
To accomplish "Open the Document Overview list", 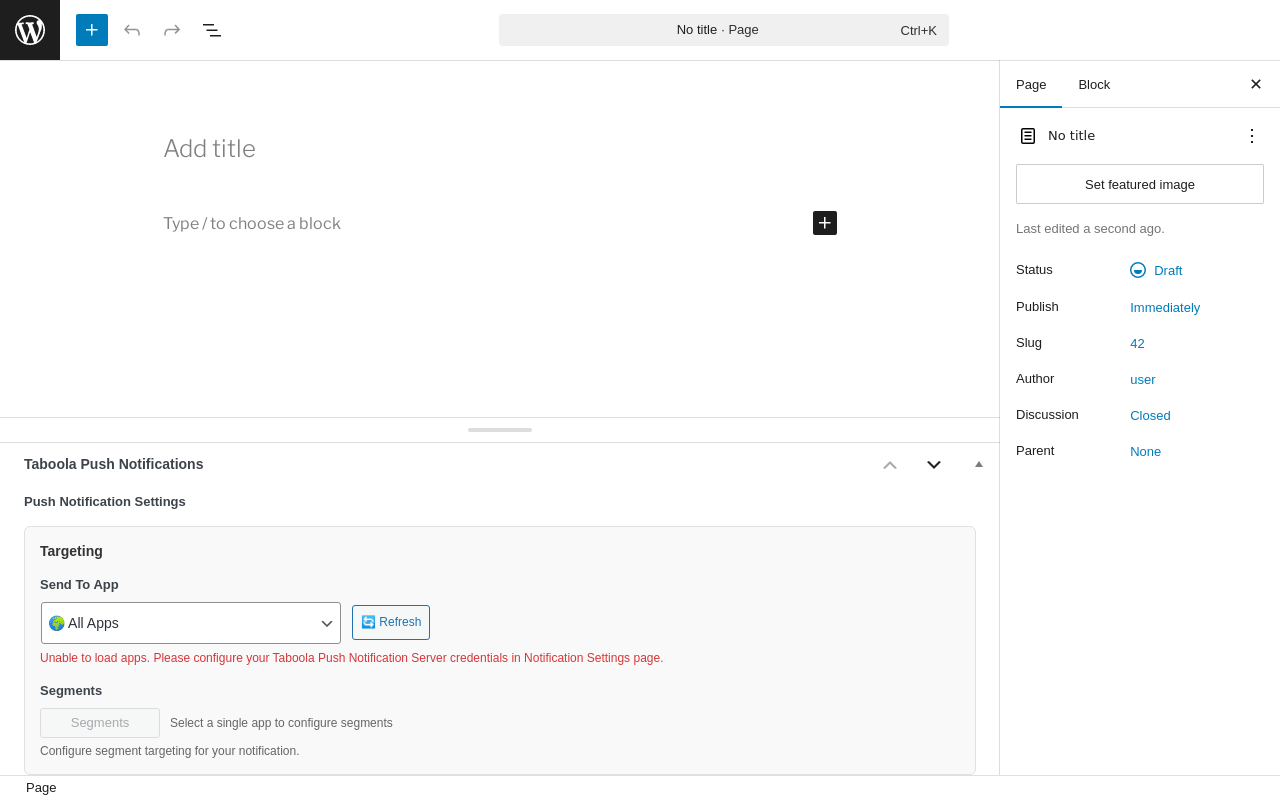I will coord(212,30).
